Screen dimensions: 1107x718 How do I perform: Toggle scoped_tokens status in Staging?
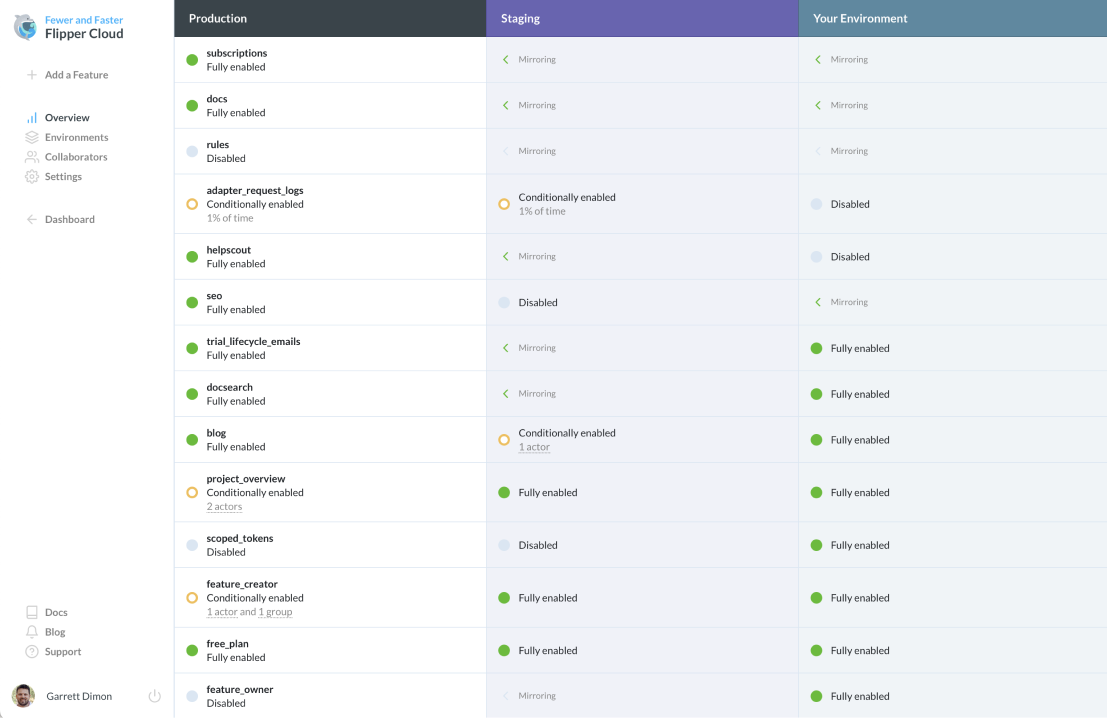[x=504, y=545]
